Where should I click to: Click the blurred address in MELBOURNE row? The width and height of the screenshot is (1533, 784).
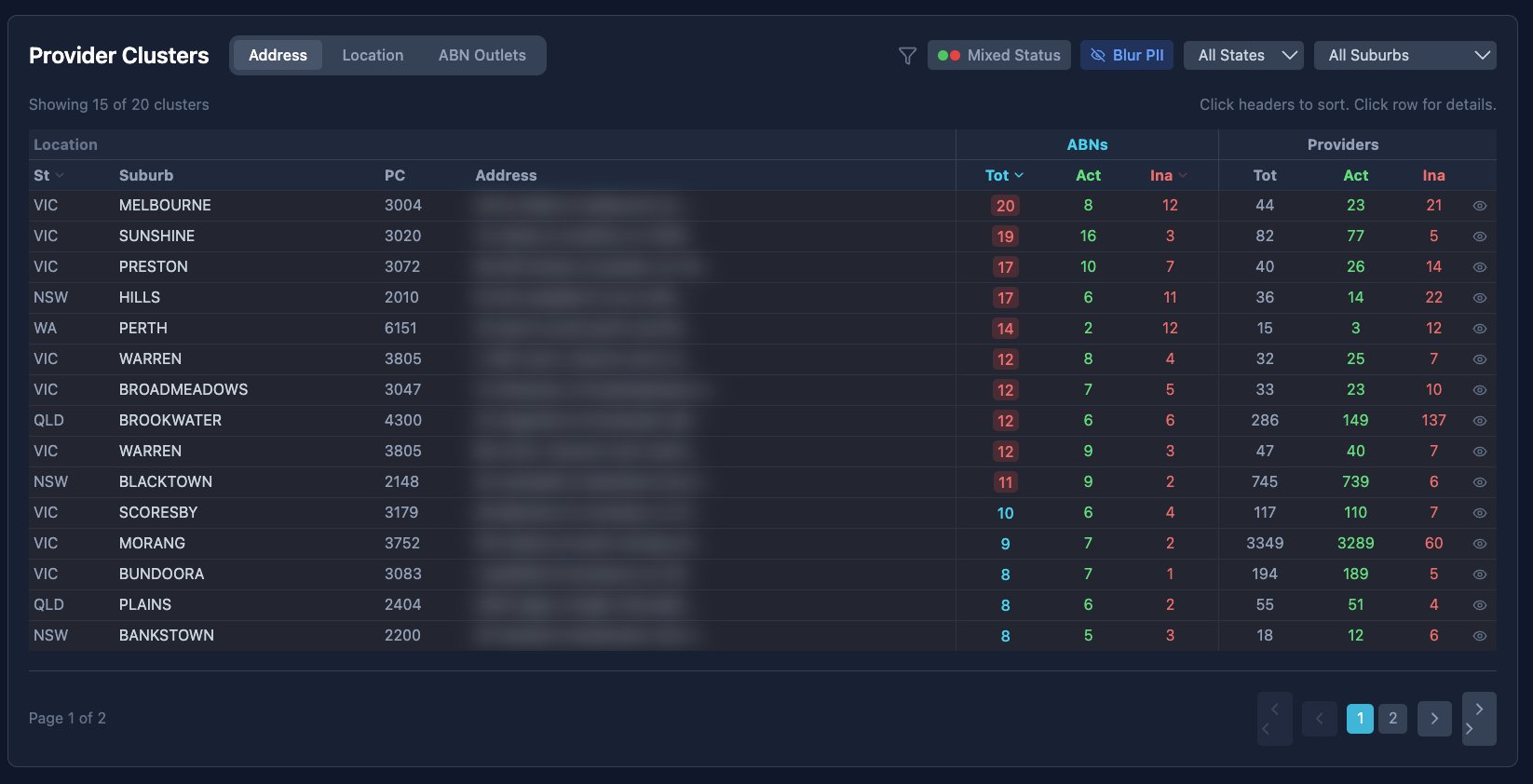pyautogui.click(x=576, y=205)
